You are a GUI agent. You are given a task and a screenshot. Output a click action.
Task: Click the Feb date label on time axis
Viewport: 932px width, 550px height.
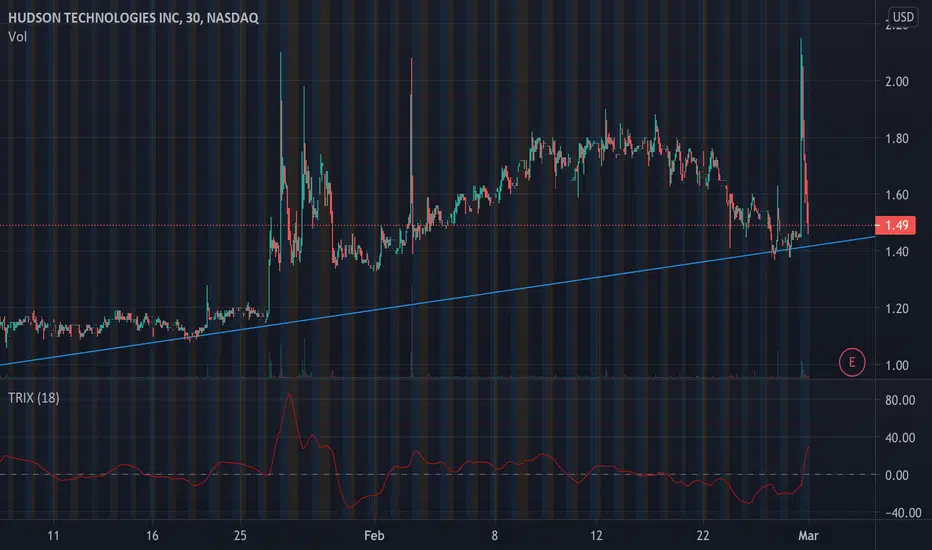(x=374, y=536)
